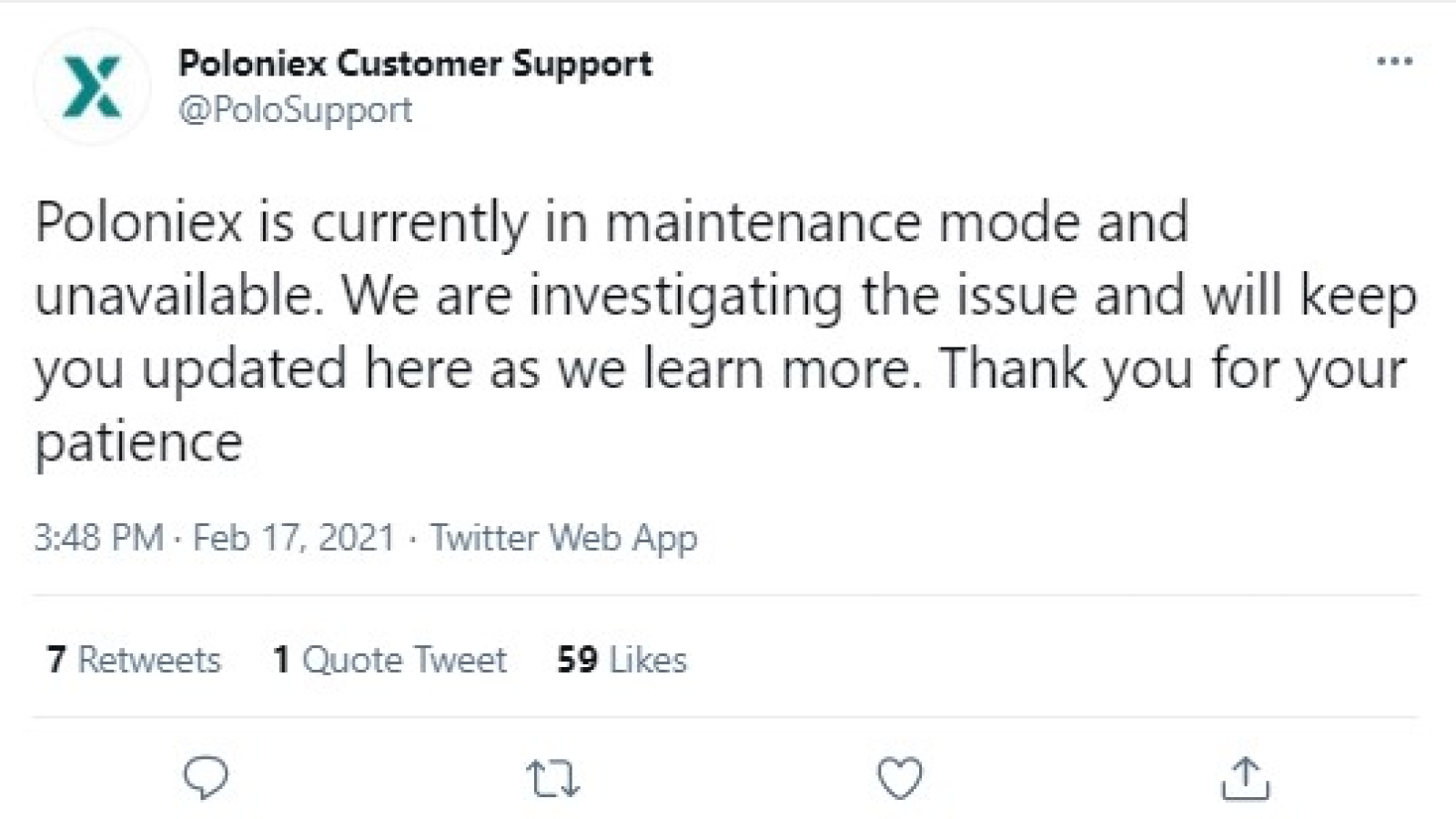Image resolution: width=1456 pixels, height=819 pixels.
Task: Click the word 'maintenance' in tweet text
Action: click(763, 222)
